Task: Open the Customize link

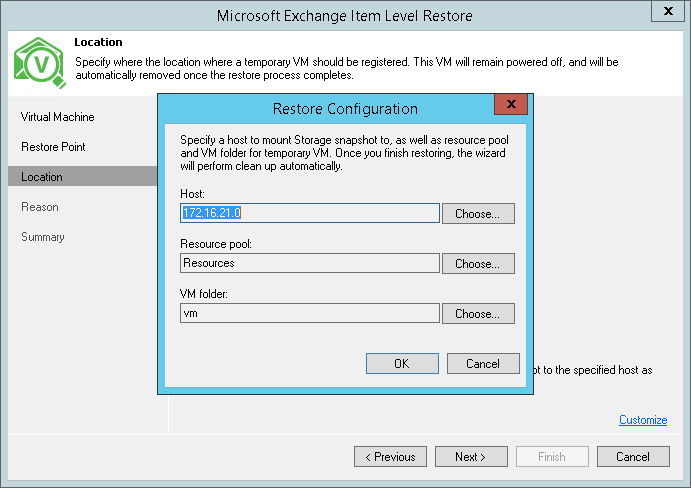Action: pyautogui.click(x=643, y=420)
